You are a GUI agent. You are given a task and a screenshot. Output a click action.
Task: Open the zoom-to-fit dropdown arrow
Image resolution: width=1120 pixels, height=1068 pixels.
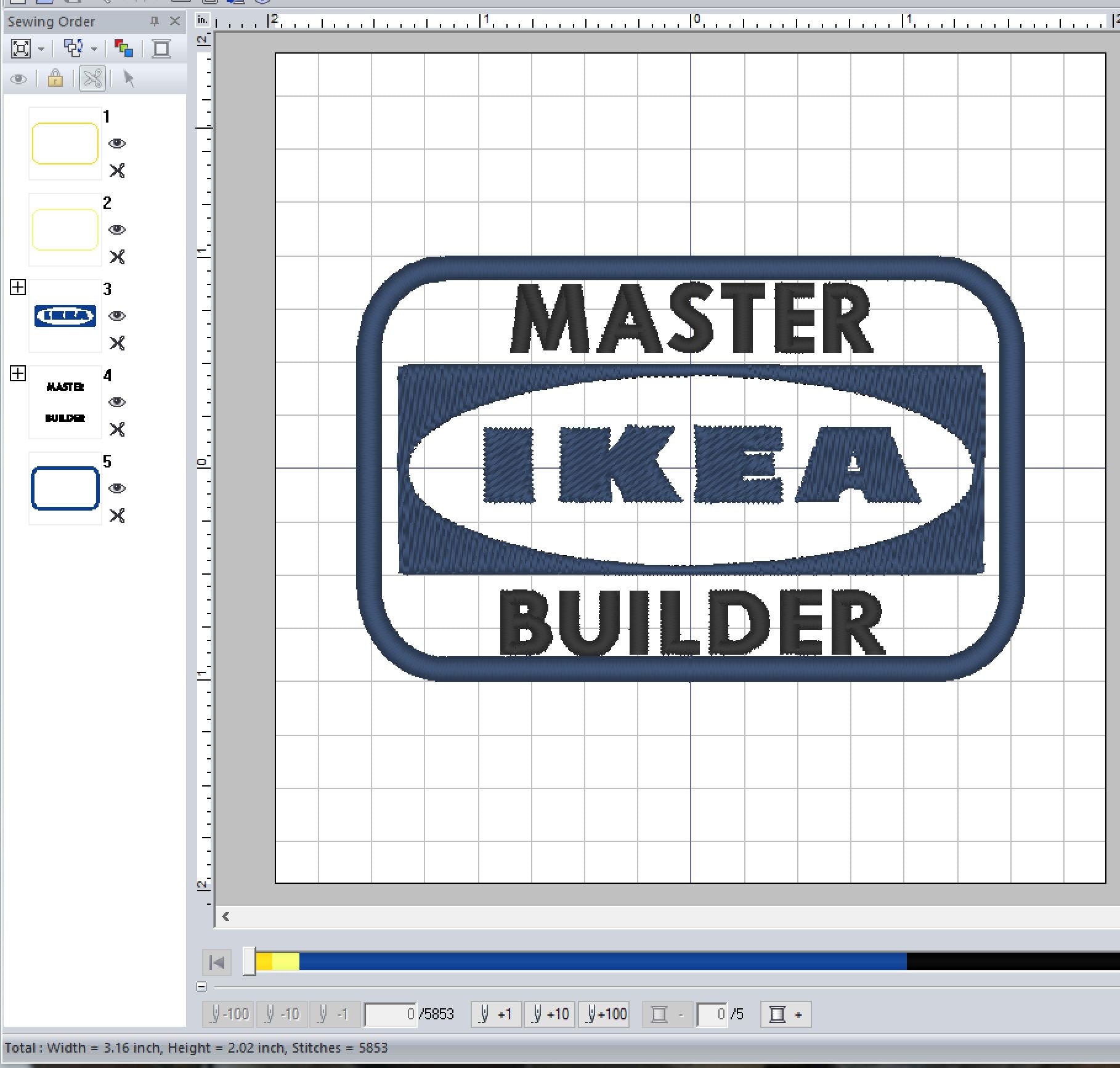[x=41, y=49]
